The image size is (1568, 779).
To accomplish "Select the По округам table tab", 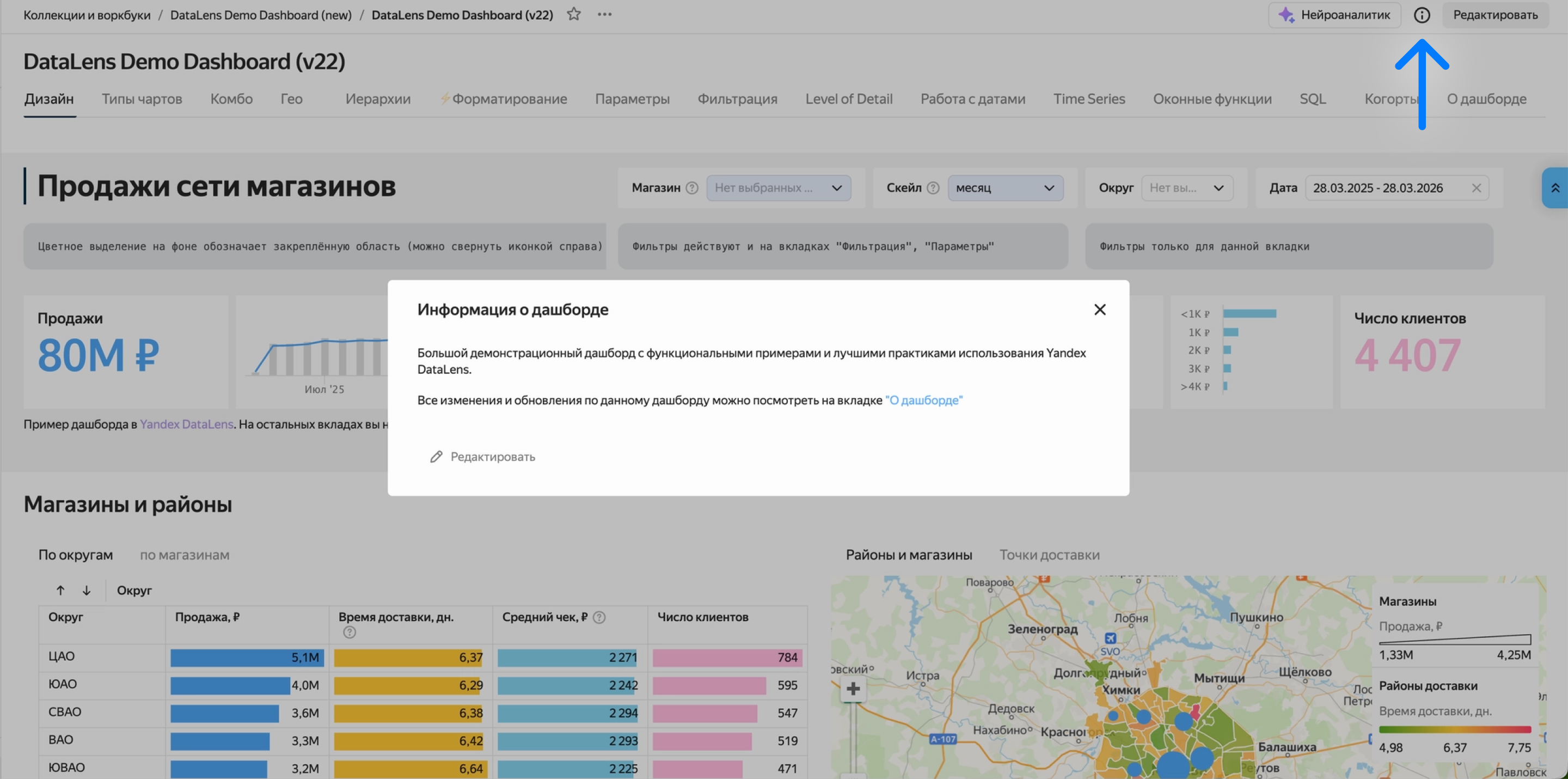I will 76,555.
